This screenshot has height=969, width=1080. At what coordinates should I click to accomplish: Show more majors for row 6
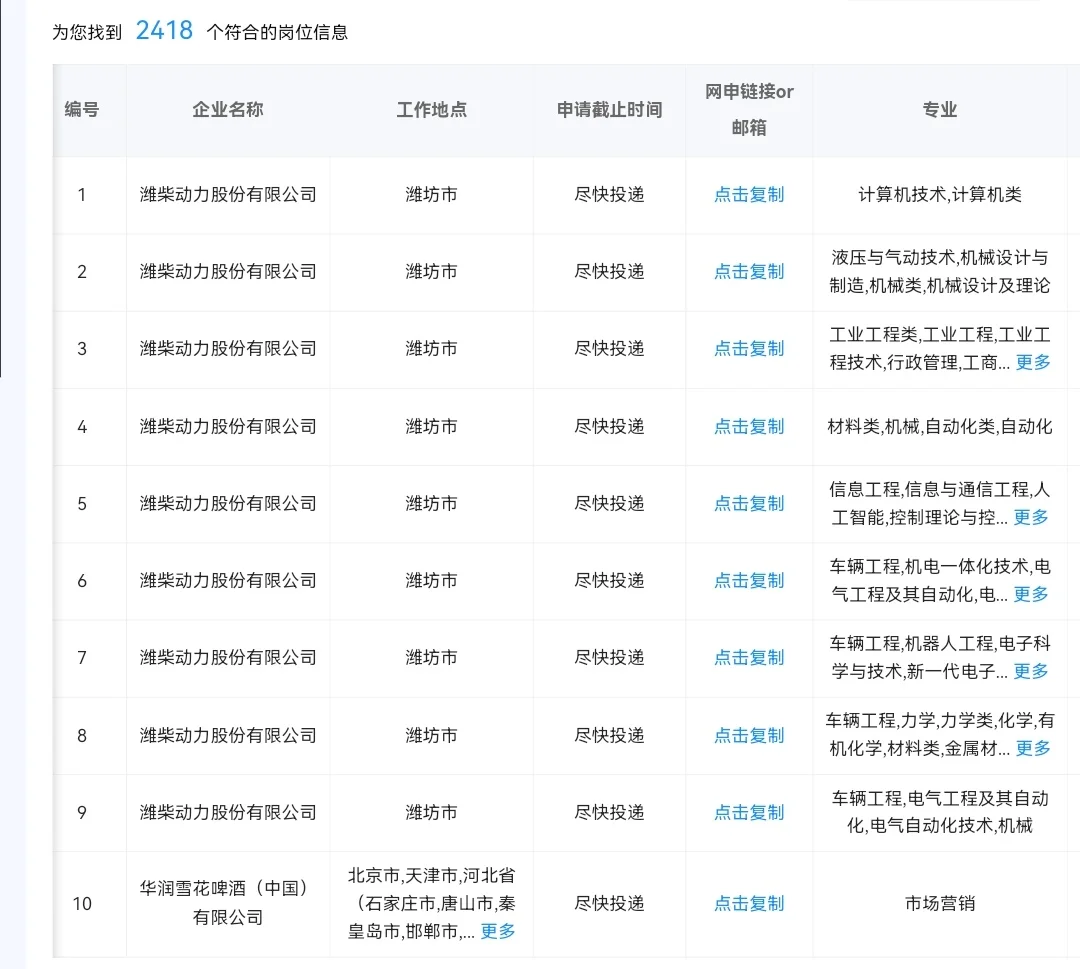pyautogui.click(x=1031, y=594)
